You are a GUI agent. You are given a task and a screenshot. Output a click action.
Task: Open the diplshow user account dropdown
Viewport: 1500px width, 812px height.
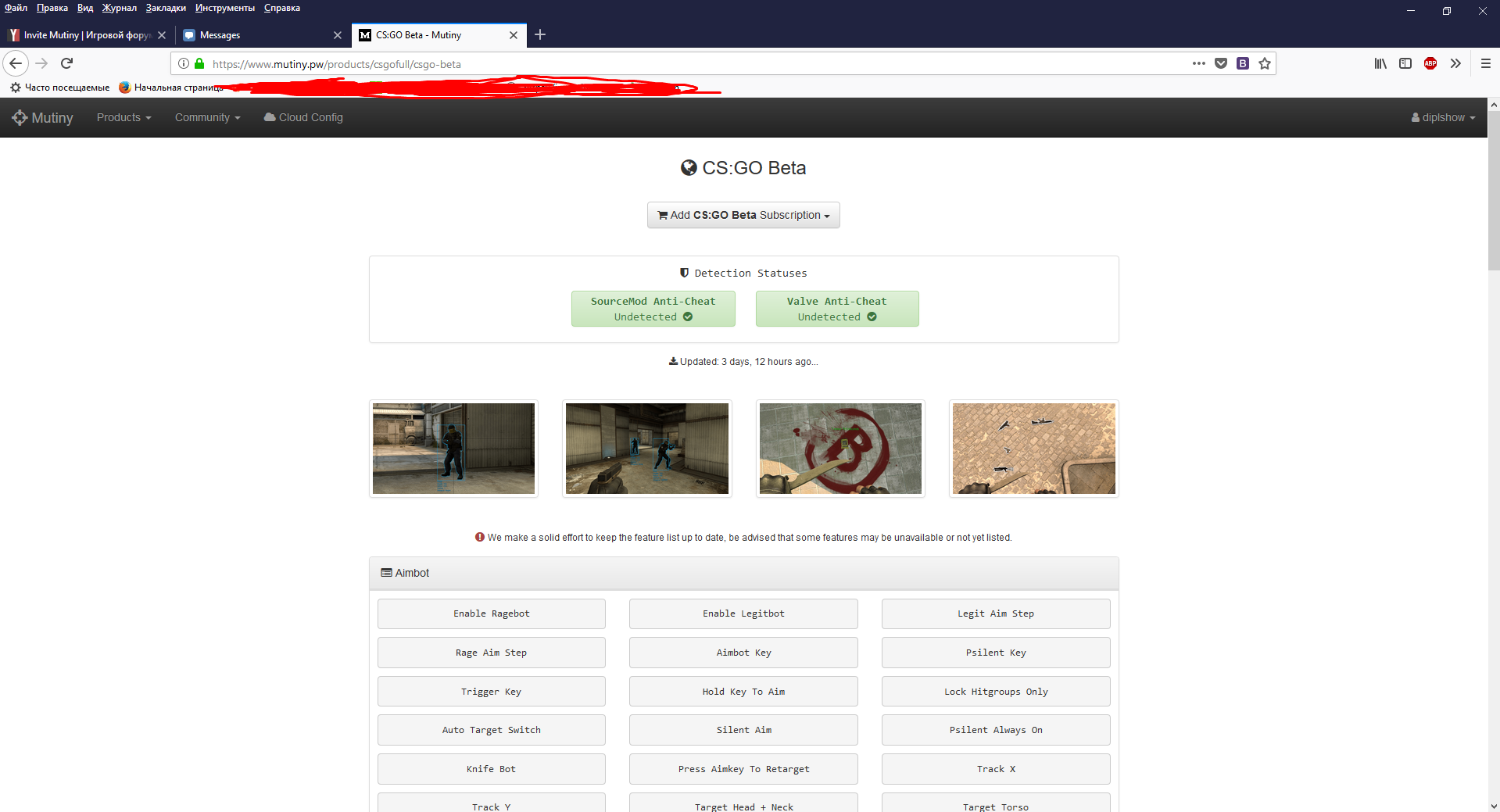coord(1443,117)
